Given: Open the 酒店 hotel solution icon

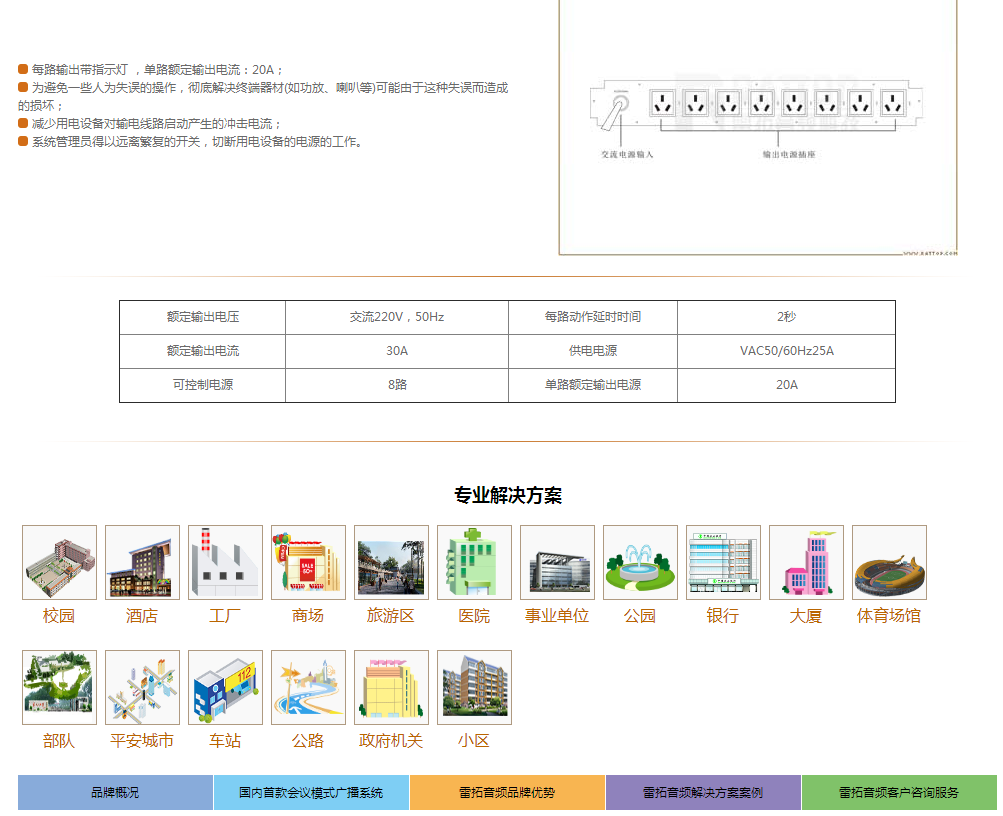Looking at the screenshot, I should pyautogui.click(x=142, y=563).
